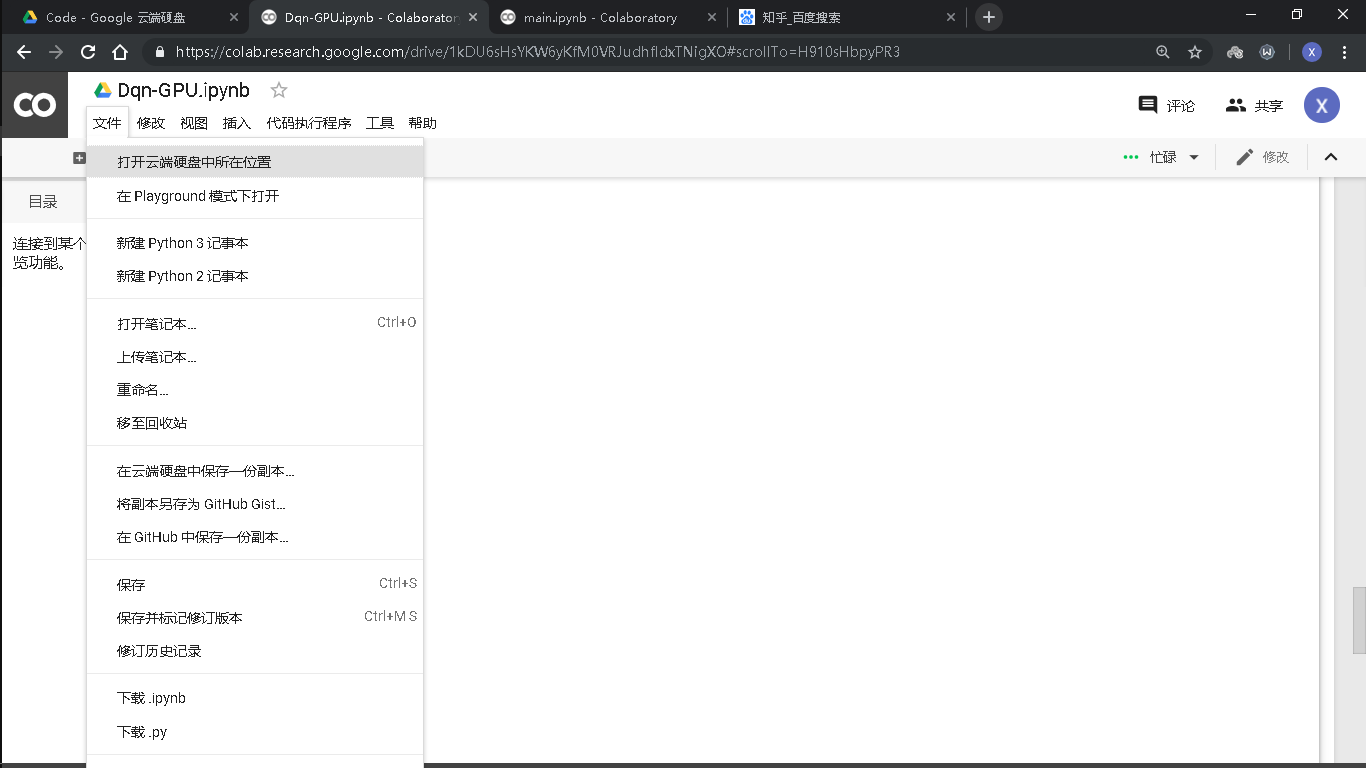
Task: Open the 帮助 menu
Action: (423, 123)
